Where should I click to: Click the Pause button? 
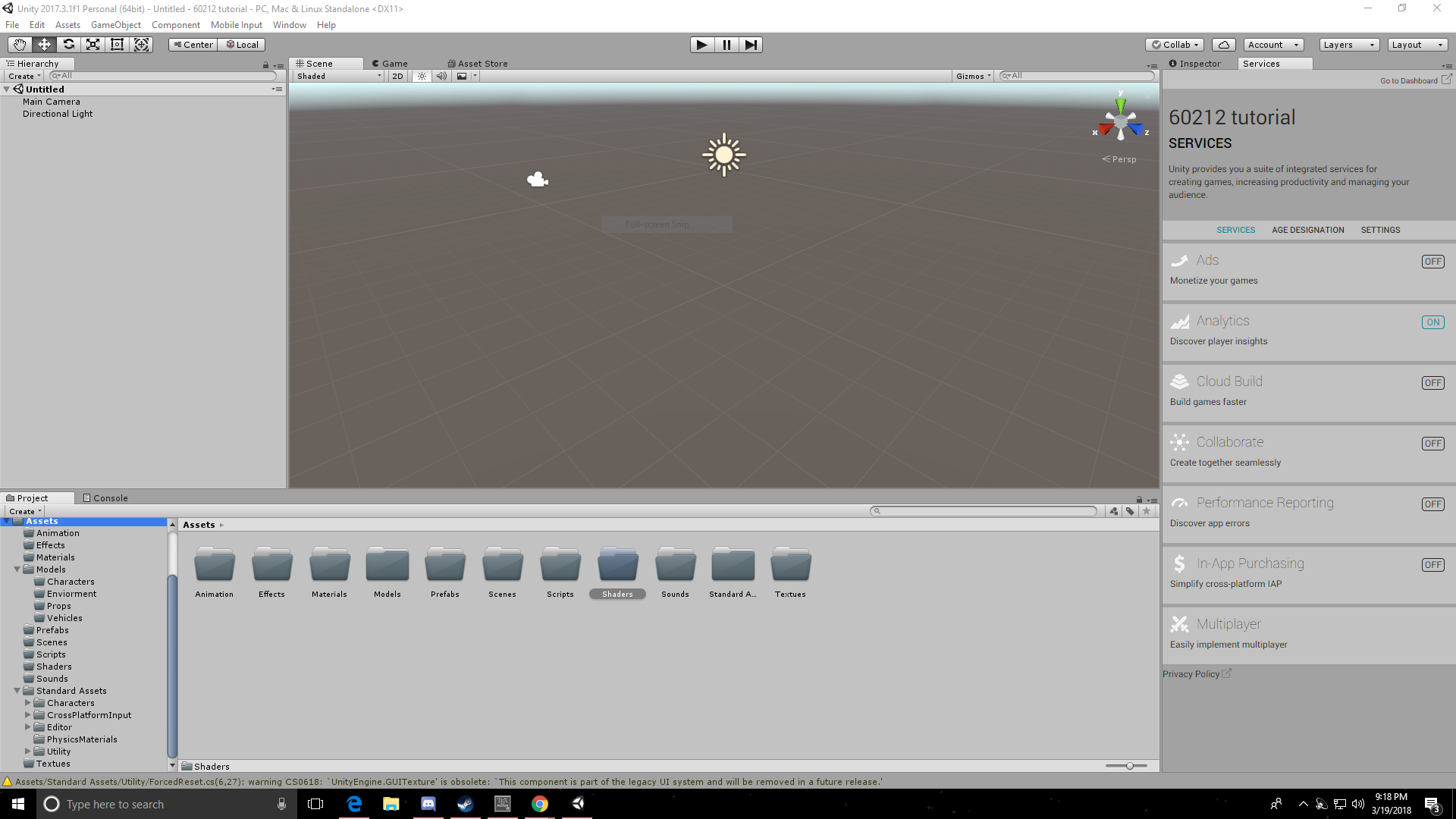pyautogui.click(x=726, y=45)
